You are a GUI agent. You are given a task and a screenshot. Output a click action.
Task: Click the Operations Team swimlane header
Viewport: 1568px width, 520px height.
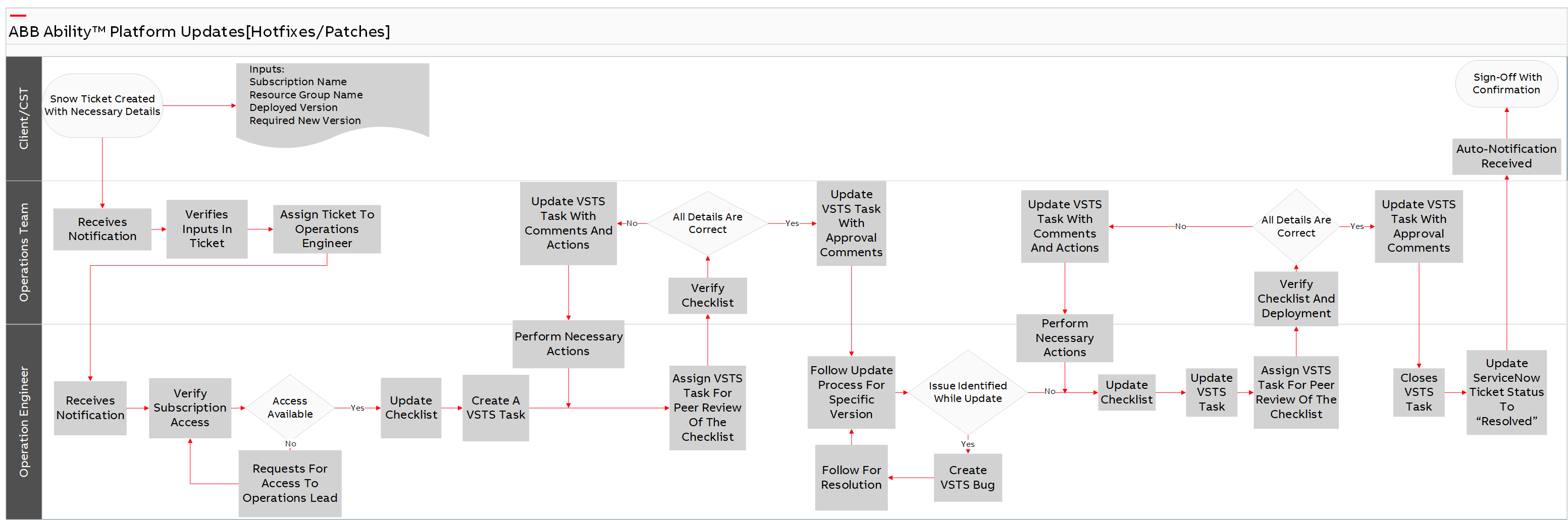click(24, 252)
